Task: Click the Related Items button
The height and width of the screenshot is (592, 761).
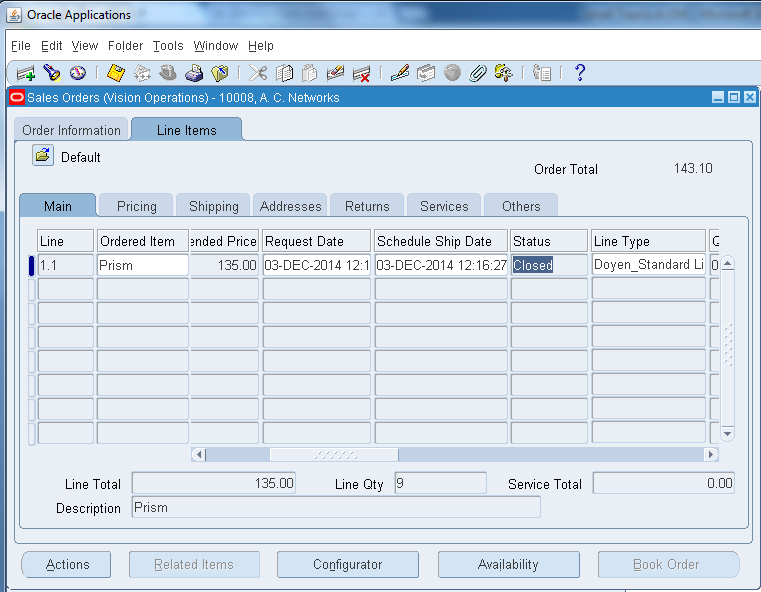Action: pos(194,564)
